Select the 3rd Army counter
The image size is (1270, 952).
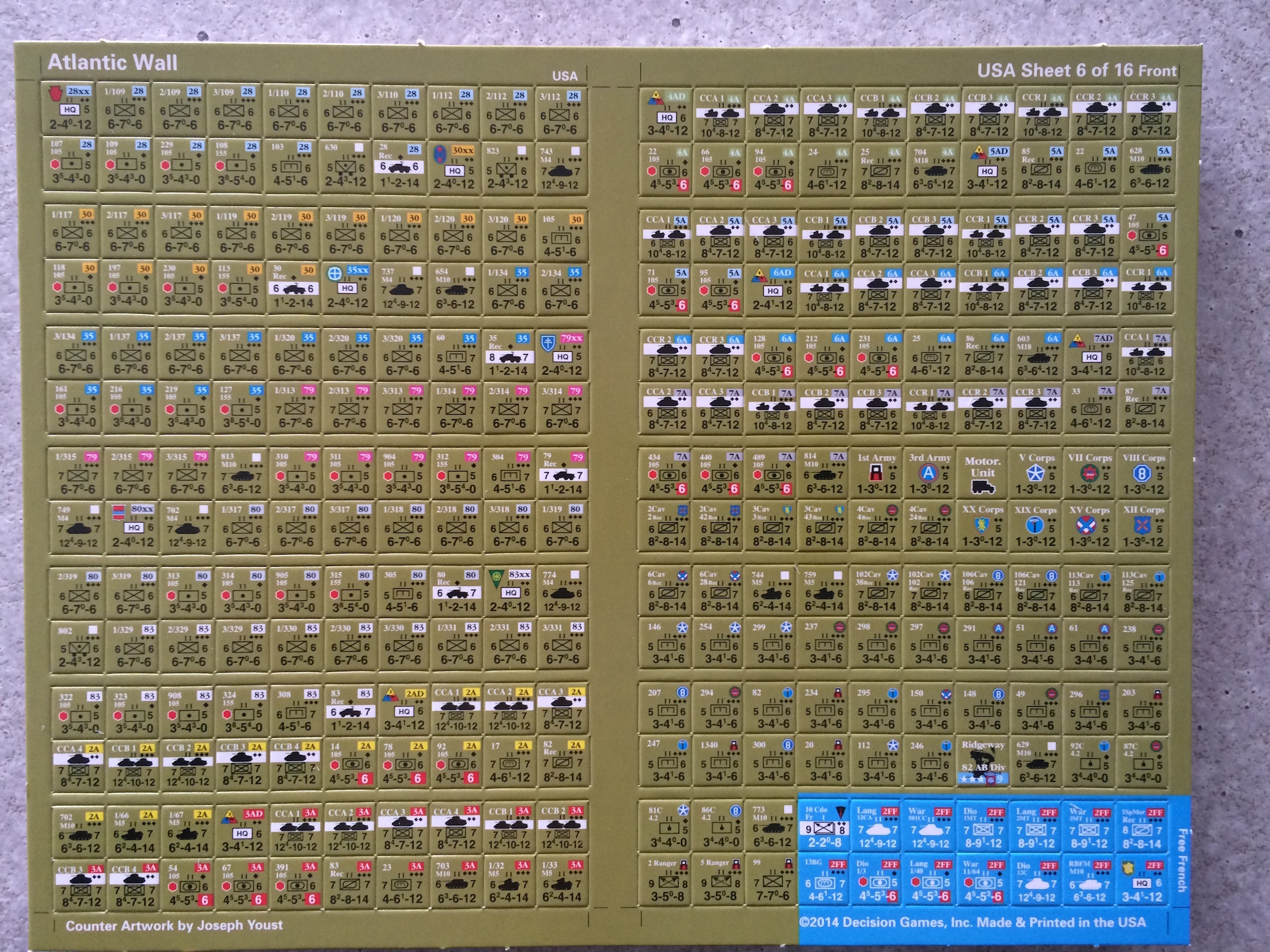tap(929, 474)
